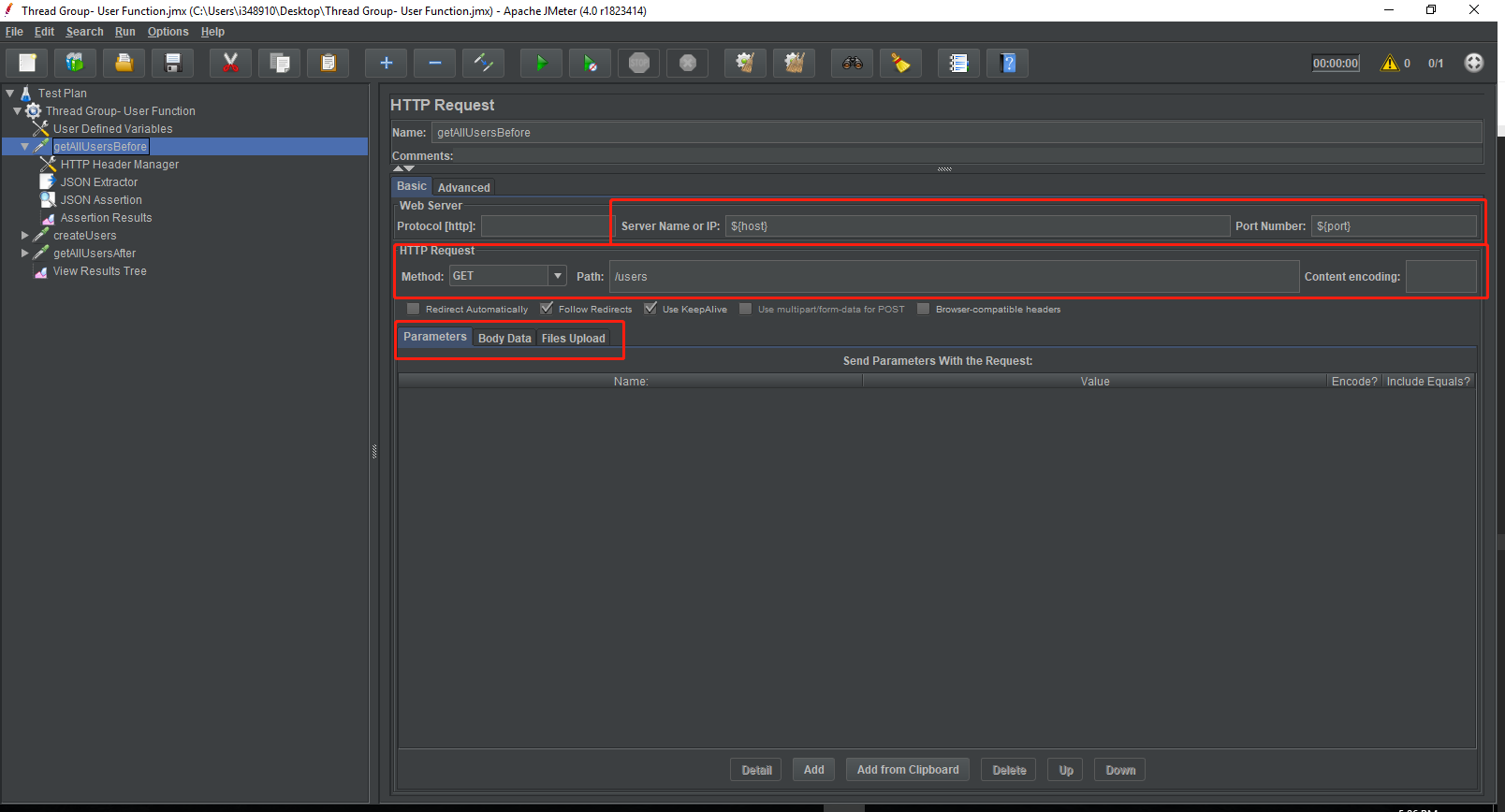1505x812 pixels.
Task: Click the remote engine status icon at the toolbar's right end
Action: 1473,63
